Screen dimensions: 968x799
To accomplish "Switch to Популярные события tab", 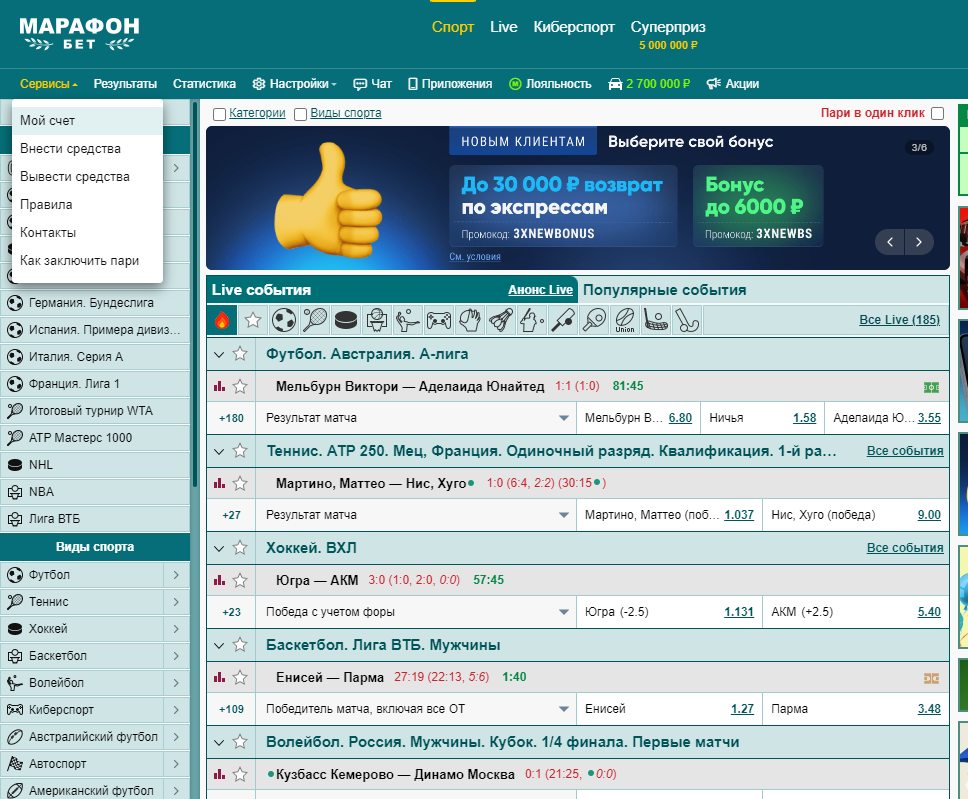I will [664, 290].
